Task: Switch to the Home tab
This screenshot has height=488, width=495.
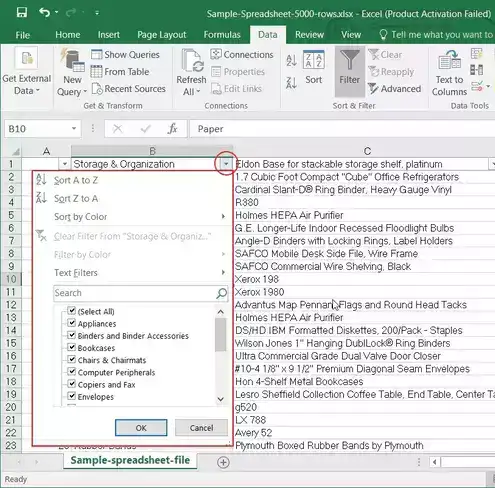Action: click(68, 35)
